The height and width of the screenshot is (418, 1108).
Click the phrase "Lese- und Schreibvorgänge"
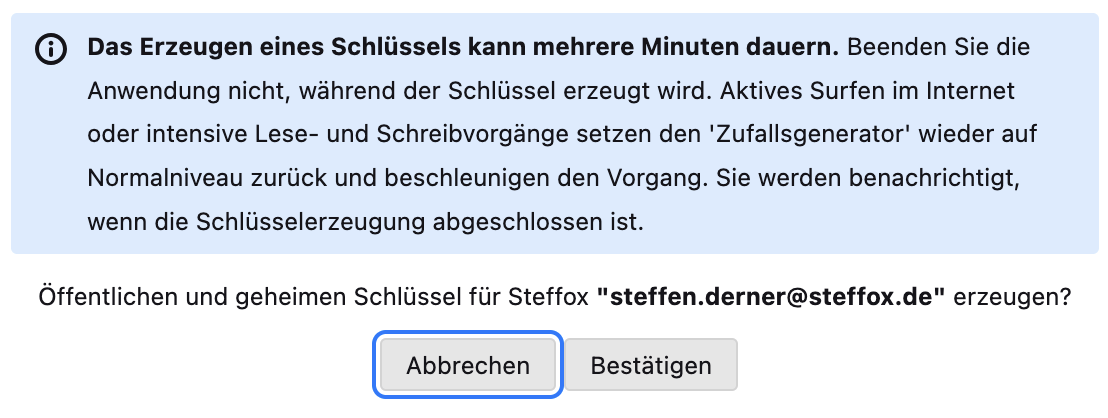coord(404,134)
